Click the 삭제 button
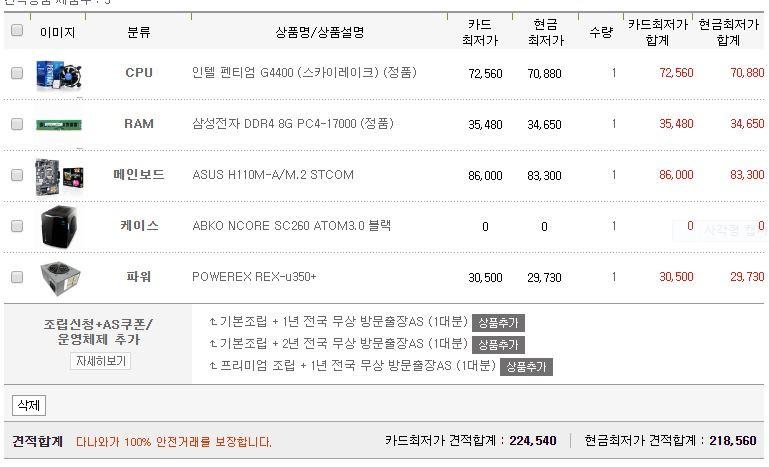 point(29,405)
